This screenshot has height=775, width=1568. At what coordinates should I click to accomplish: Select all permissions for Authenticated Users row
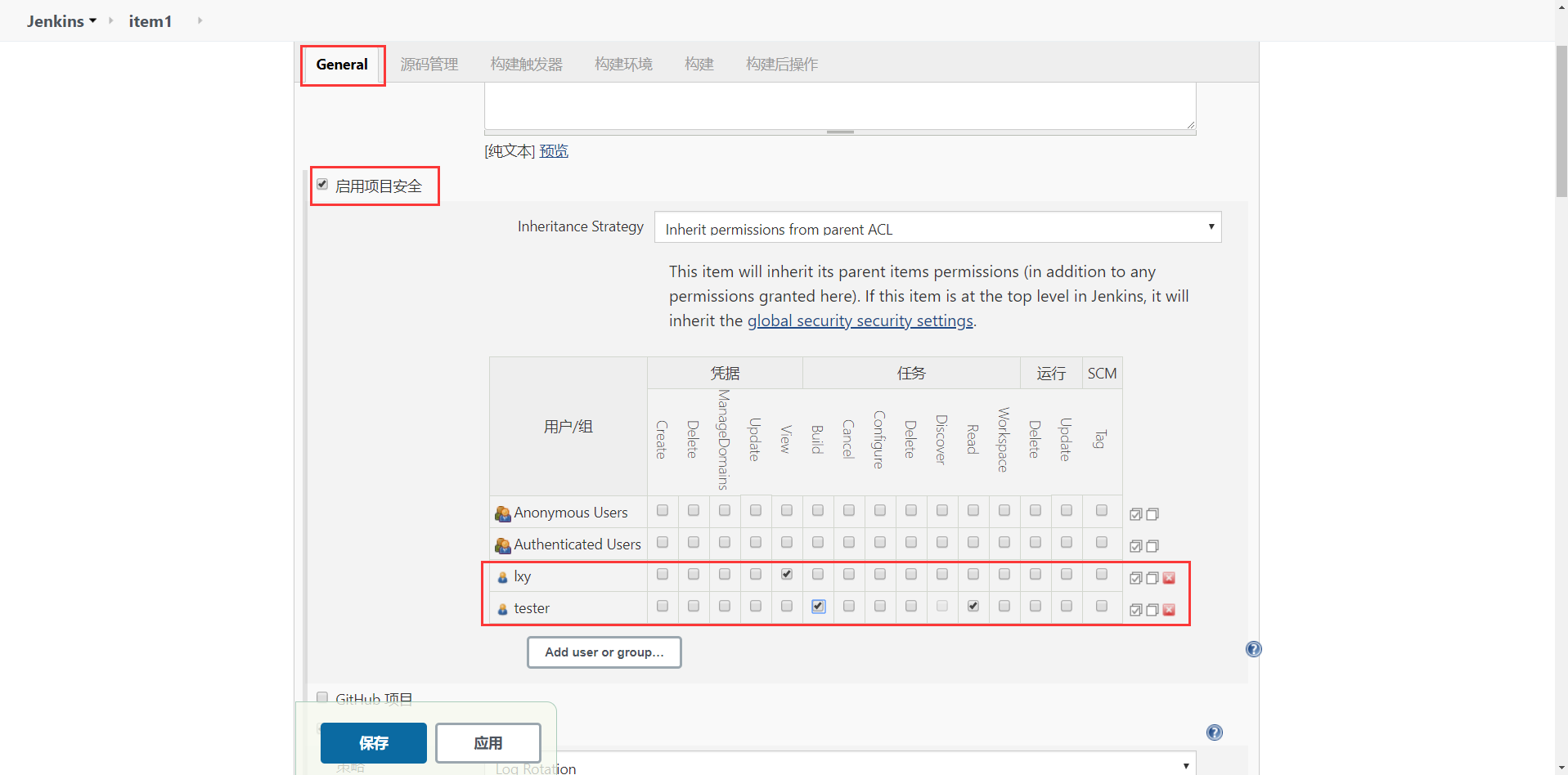(1135, 546)
